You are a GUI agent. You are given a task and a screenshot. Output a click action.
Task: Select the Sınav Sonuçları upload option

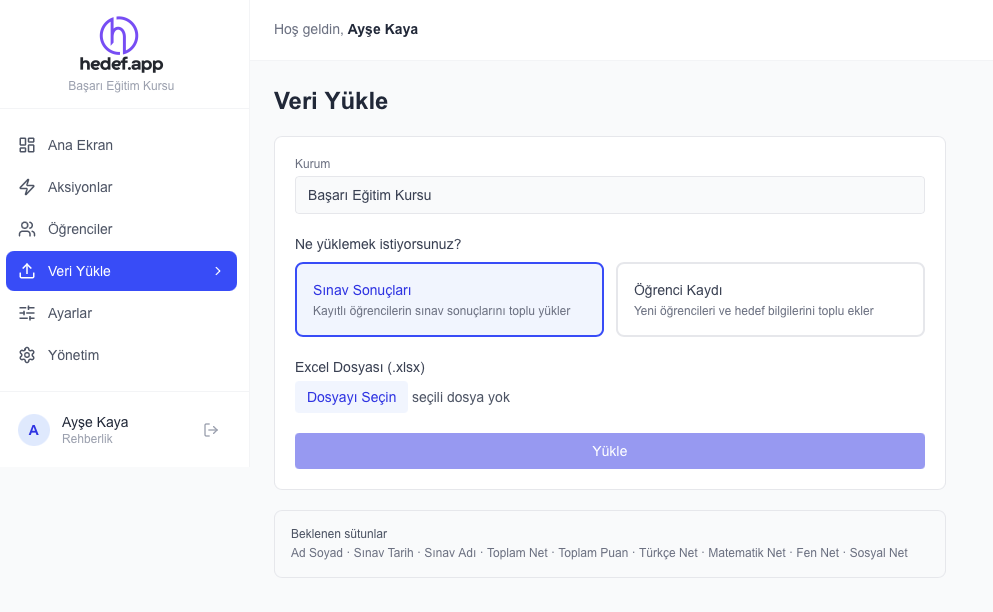[449, 299]
